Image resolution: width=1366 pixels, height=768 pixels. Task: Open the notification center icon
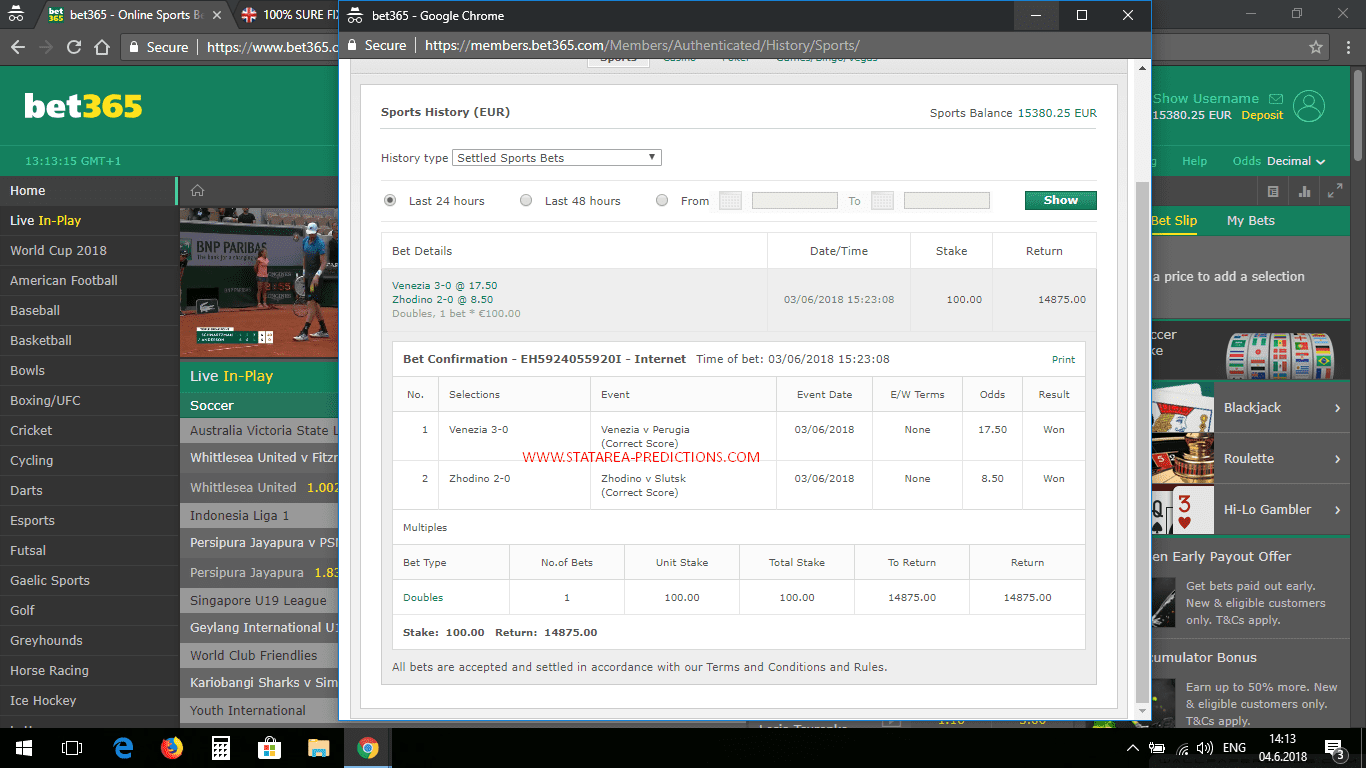point(1334,748)
